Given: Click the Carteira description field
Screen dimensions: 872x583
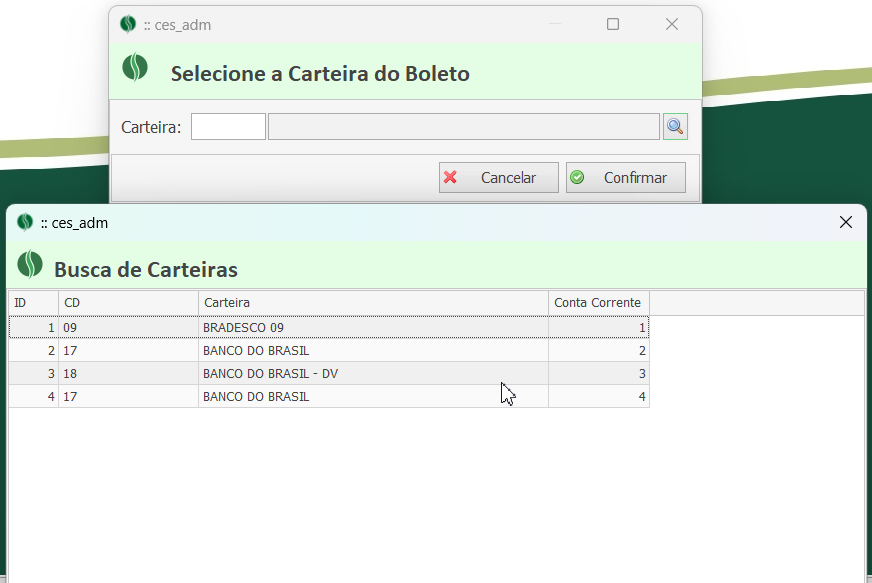Looking at the screenshot, I should 464,127.
